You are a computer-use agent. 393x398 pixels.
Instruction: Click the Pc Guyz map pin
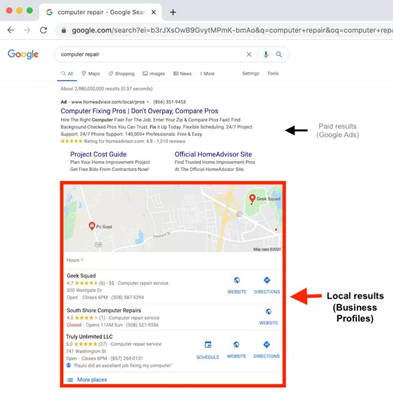[x=92, y=226]
